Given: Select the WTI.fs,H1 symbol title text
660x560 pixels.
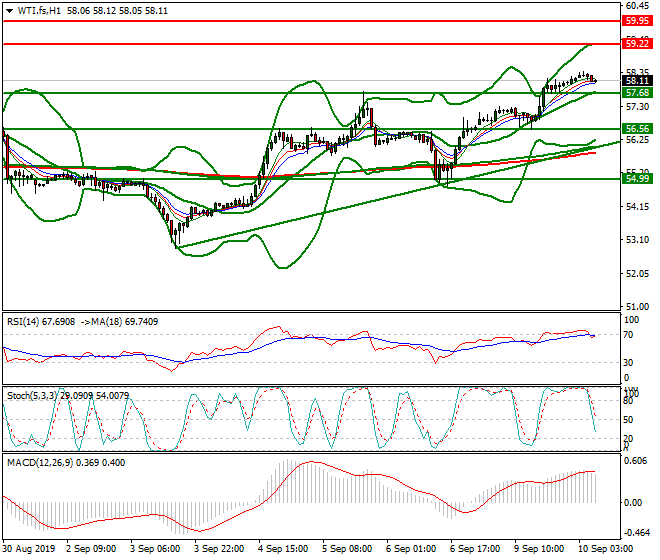Looking at the screenshot, I should [39, 11].
